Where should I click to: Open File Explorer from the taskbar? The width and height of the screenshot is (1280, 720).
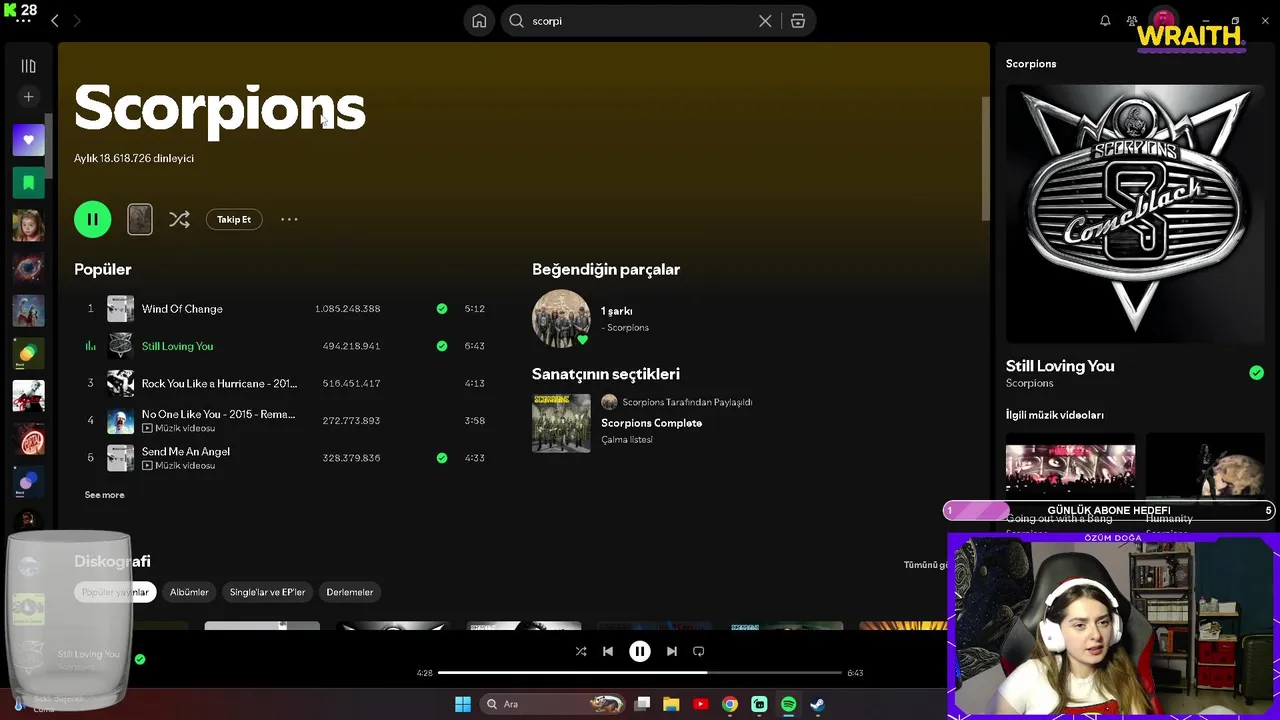(671, 704)
